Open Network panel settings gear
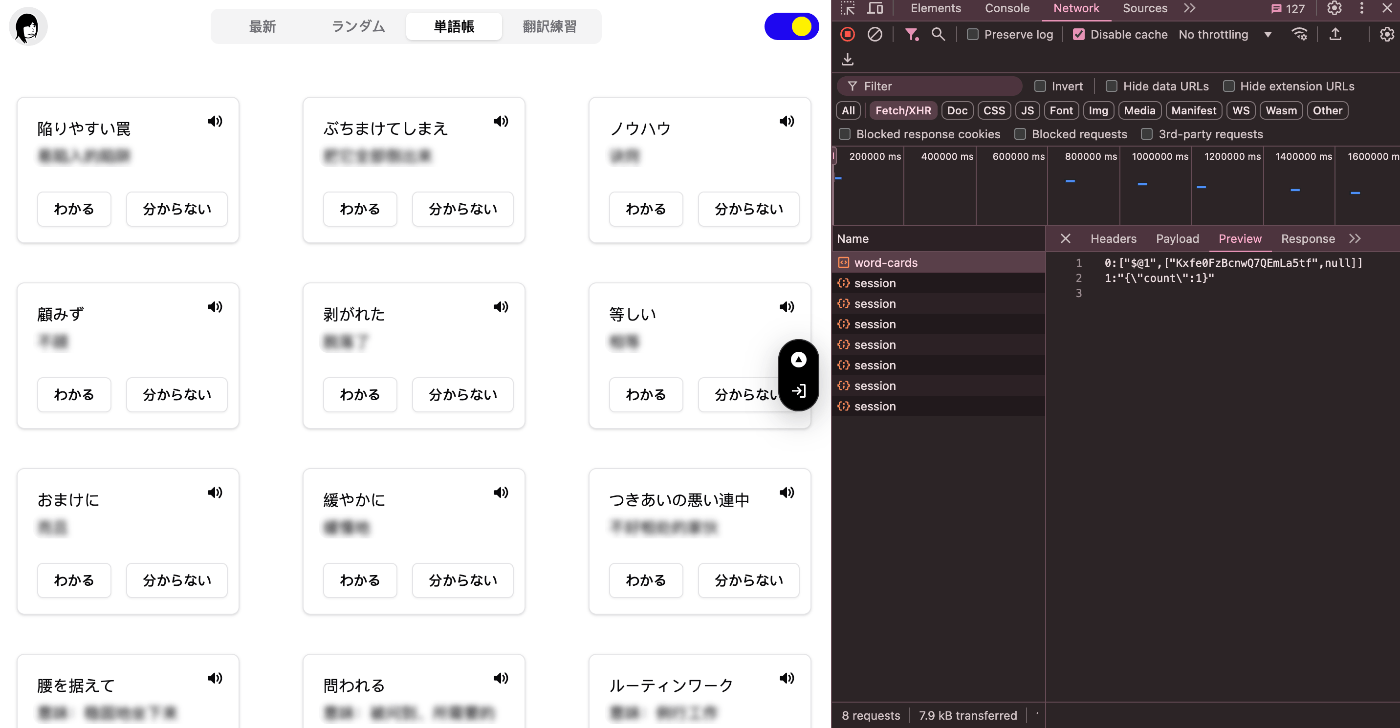The width and height of the screenshot is (1400, 728). [x=1387, y=34]
